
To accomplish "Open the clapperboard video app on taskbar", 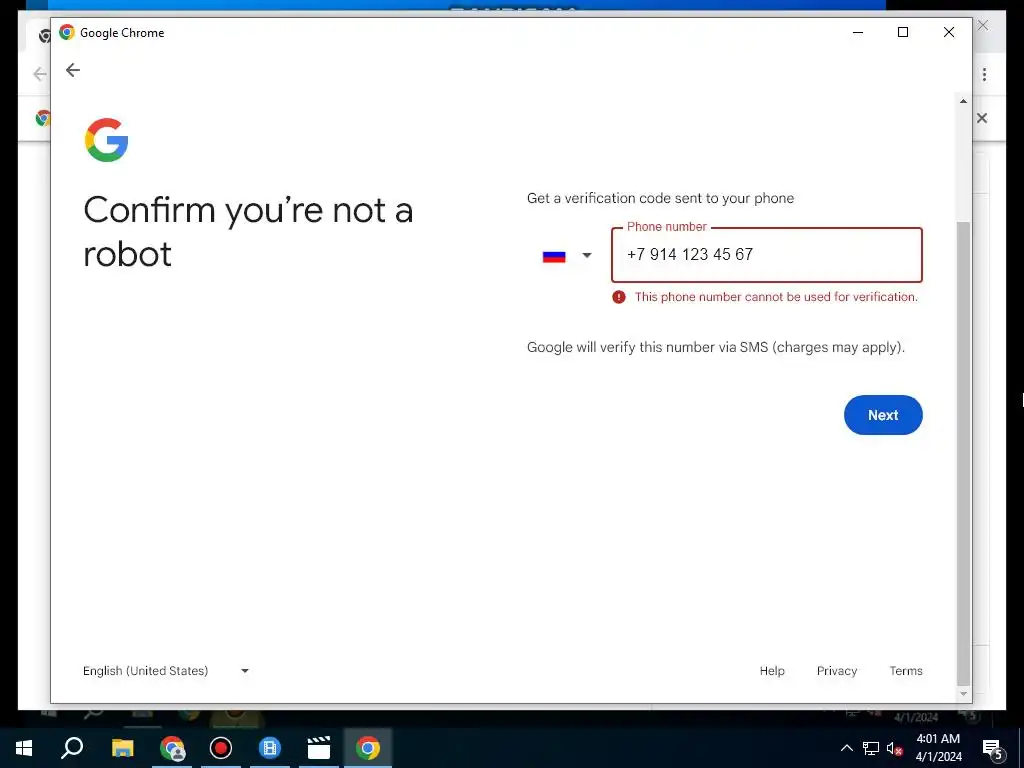I will click(x=319, y=748).
